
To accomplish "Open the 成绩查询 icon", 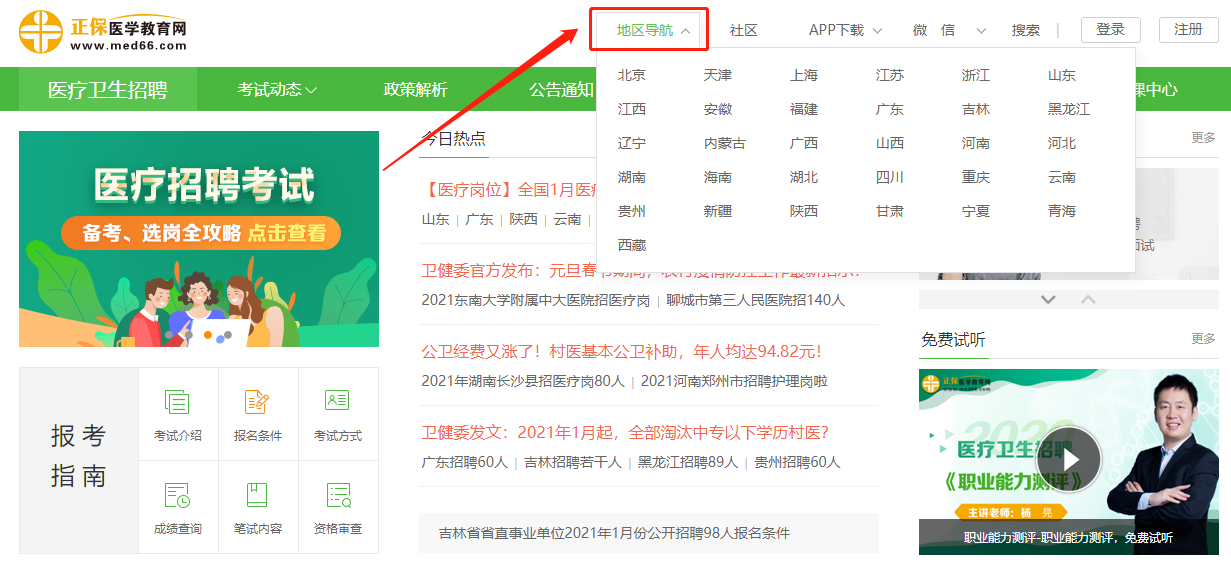I will [x=178, y=495].
